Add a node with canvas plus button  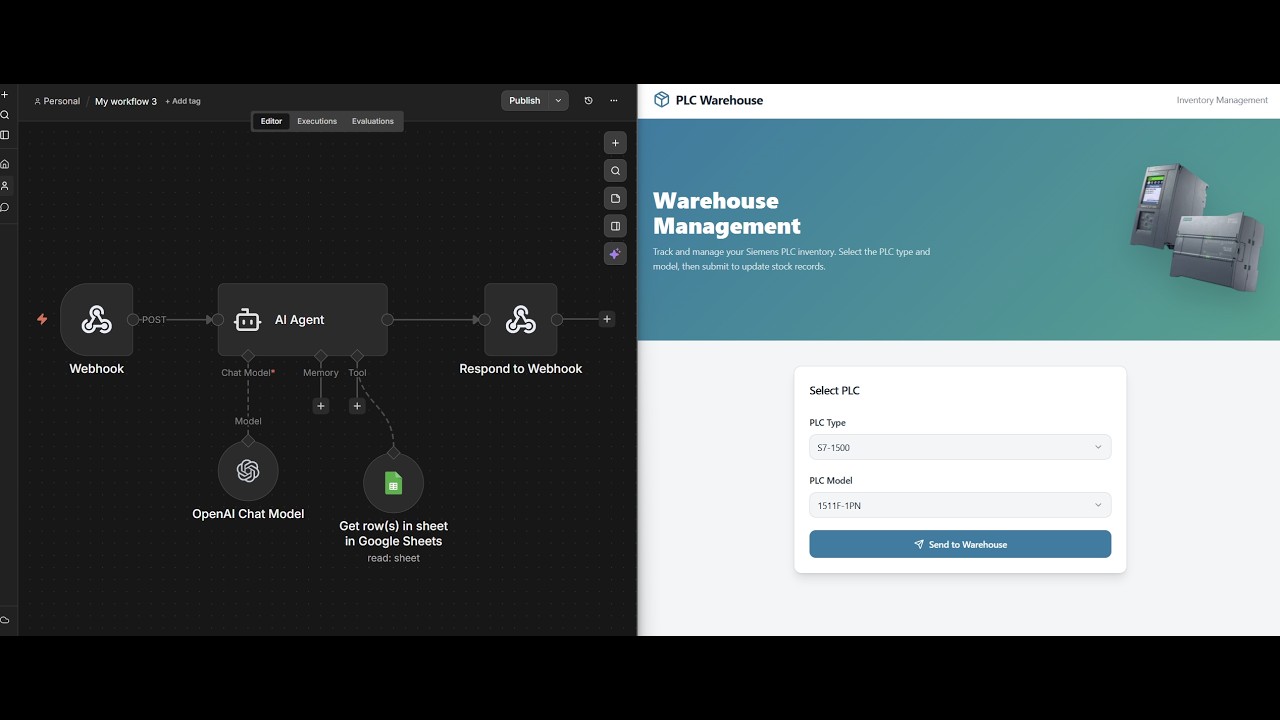click(615, 143)
